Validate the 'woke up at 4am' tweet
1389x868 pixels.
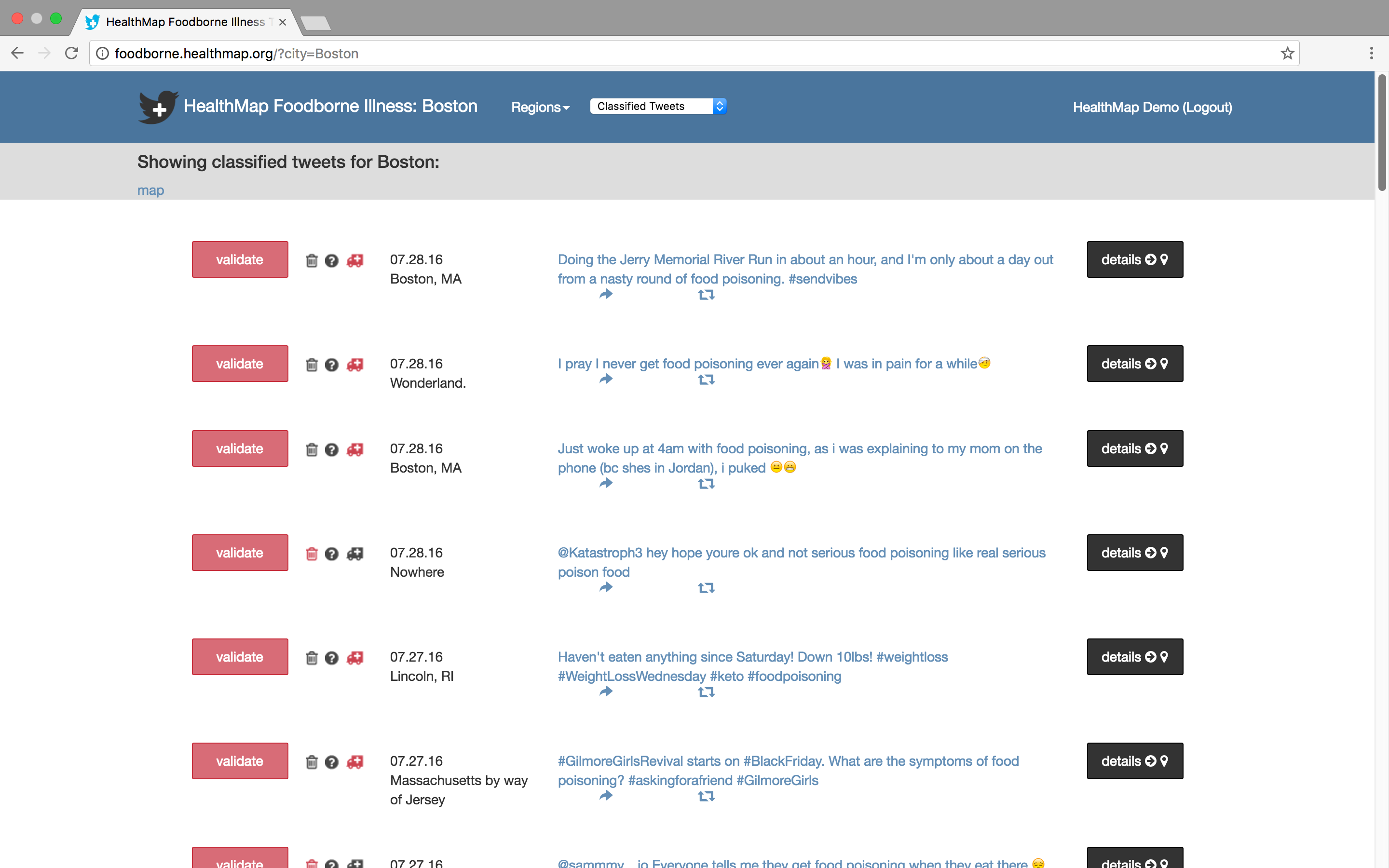[240, 448]
